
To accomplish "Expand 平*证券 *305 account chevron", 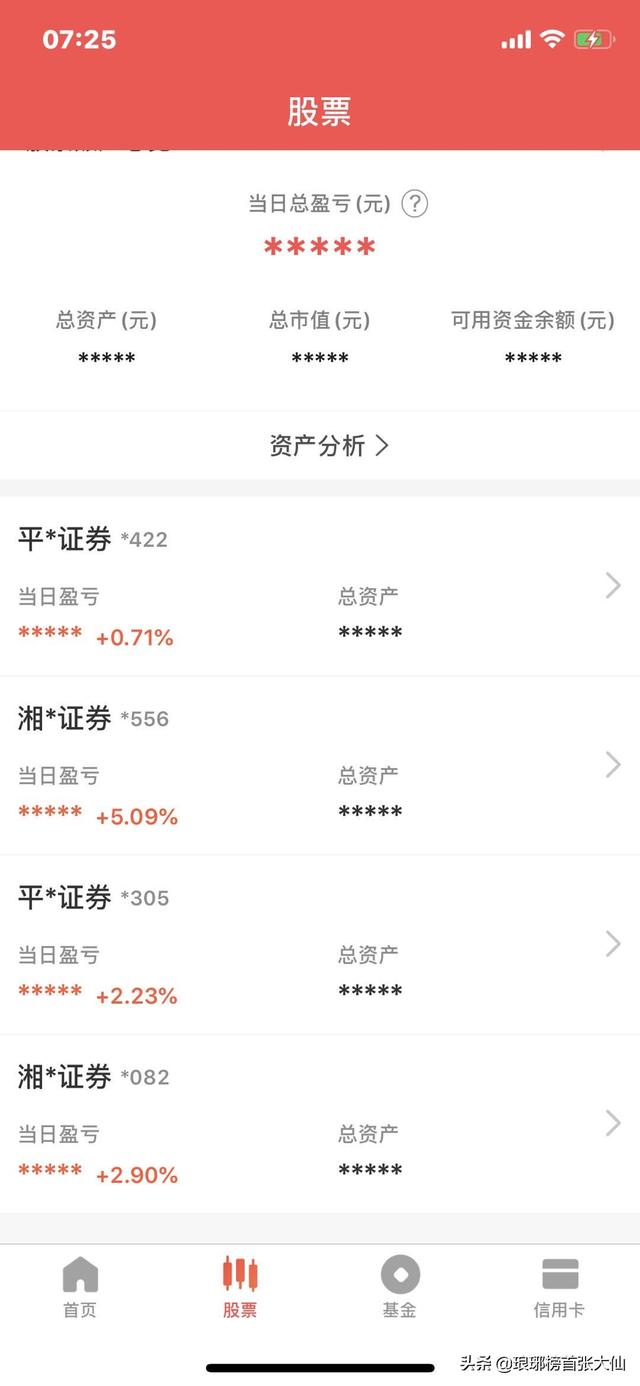I will coord(613,944).
